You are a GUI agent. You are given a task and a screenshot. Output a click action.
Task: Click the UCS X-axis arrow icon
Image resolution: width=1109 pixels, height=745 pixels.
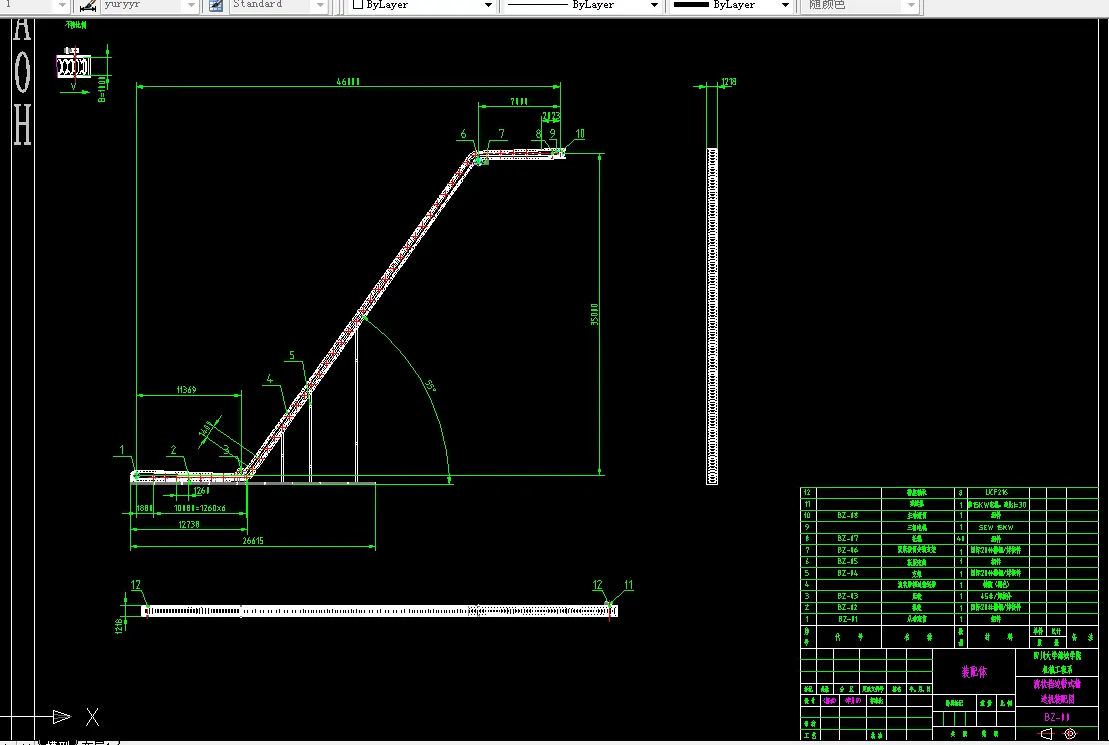62,717
